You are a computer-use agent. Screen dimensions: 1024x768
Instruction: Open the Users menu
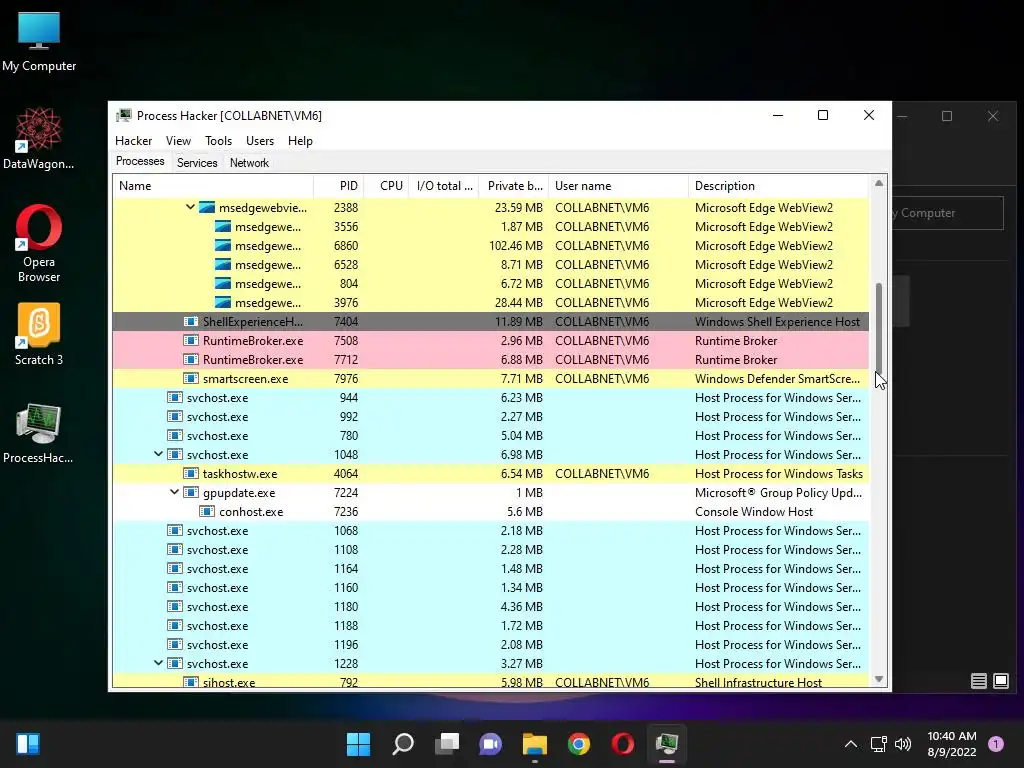(x=260, y=140)
